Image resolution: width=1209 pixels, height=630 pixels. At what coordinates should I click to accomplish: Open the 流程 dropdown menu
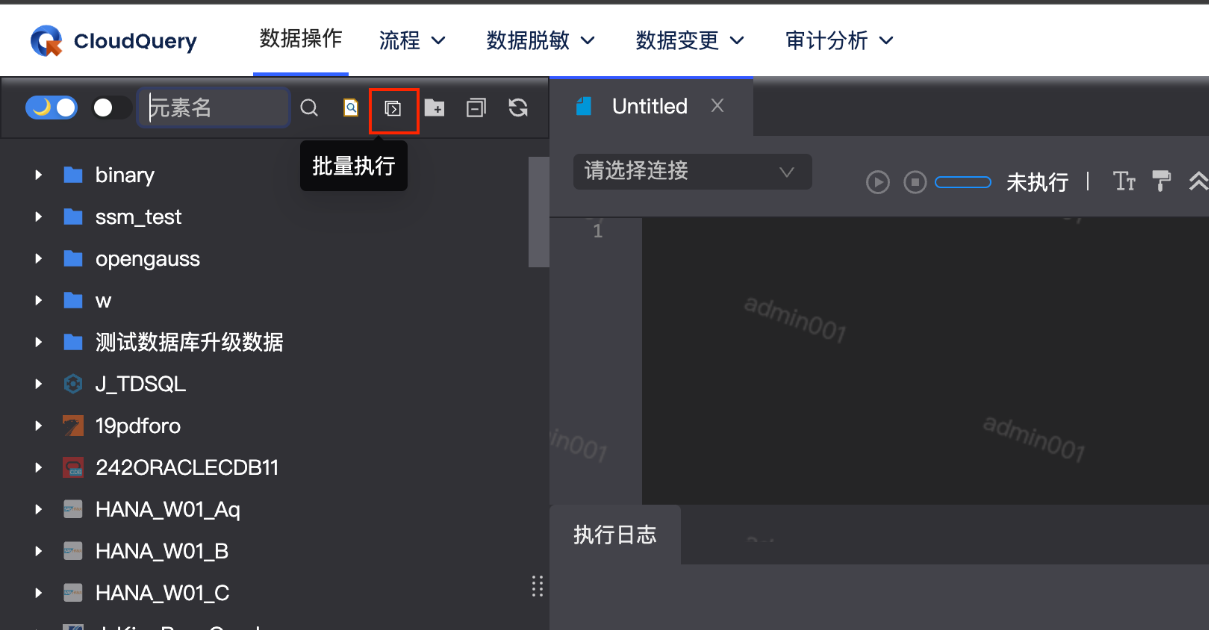click(412, 40)
